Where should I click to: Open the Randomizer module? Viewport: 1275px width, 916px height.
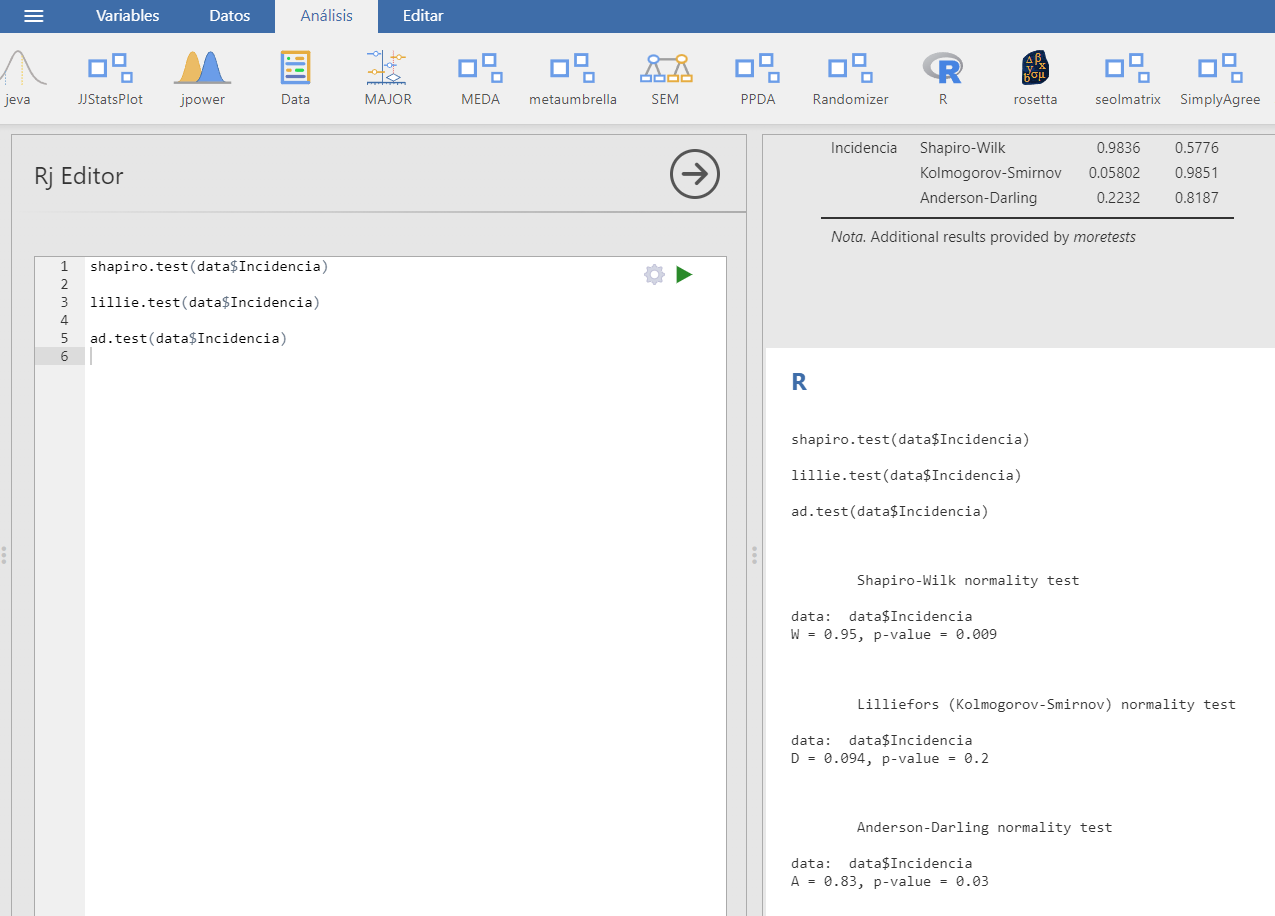pos(850,78)
